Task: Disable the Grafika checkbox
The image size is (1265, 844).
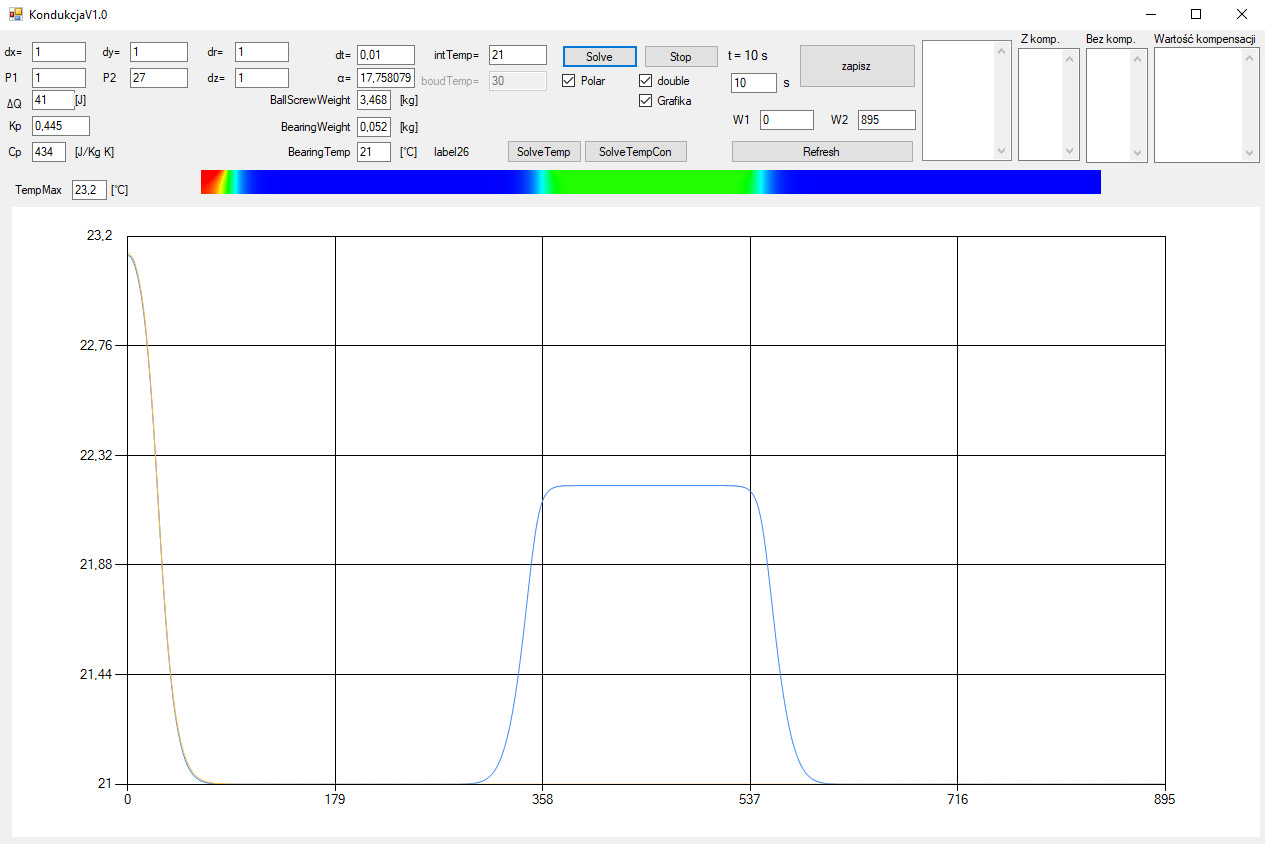Action: pos(645,101)
